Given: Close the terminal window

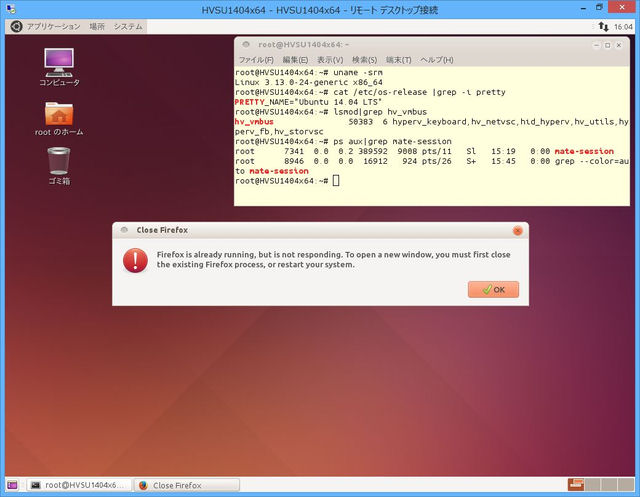Looking at the screenshot, I should click(619, 45).
